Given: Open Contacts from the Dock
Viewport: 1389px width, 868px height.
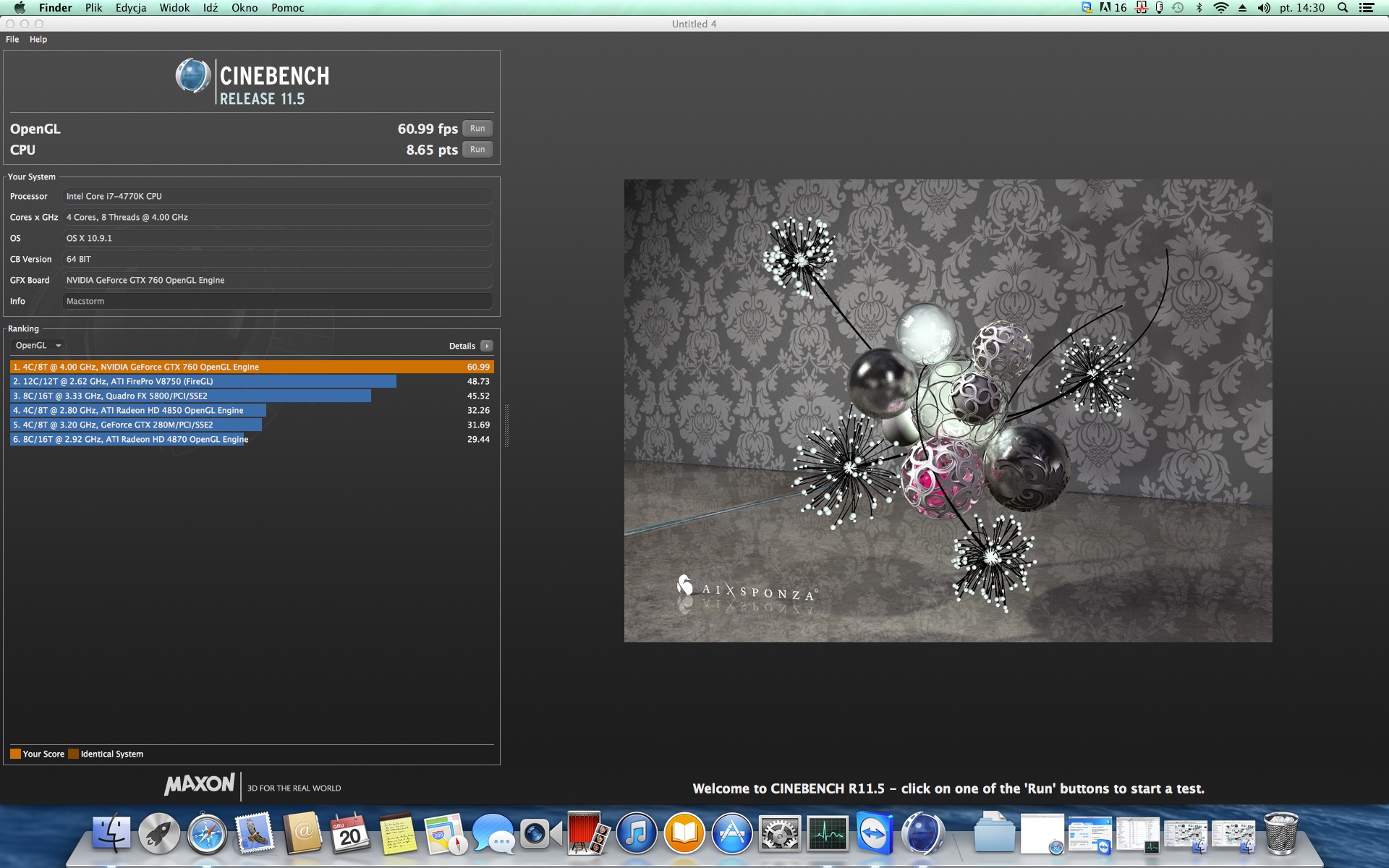Looking at the screenshot, I should click(302, 833).
